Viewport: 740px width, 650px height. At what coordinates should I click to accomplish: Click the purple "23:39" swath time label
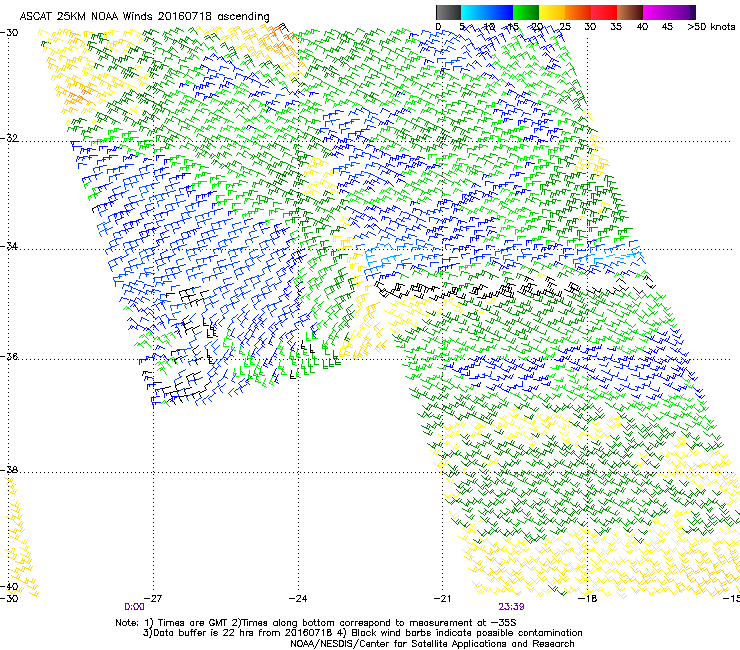(x=512, y=607)
